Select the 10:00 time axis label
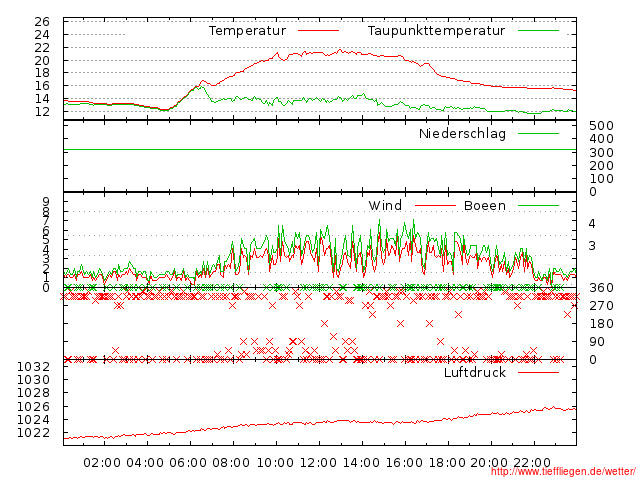640x480 pixels. [275, 463]
